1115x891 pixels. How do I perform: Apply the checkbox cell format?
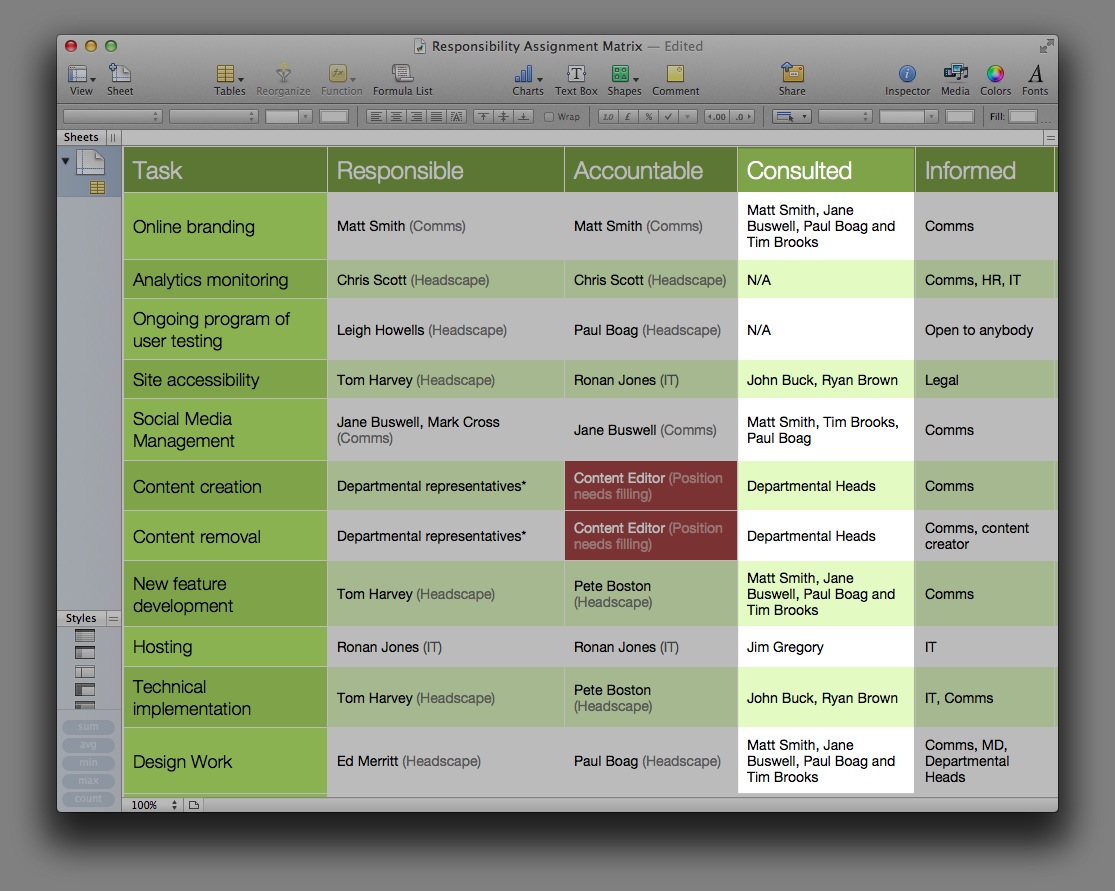pos(668,117)
